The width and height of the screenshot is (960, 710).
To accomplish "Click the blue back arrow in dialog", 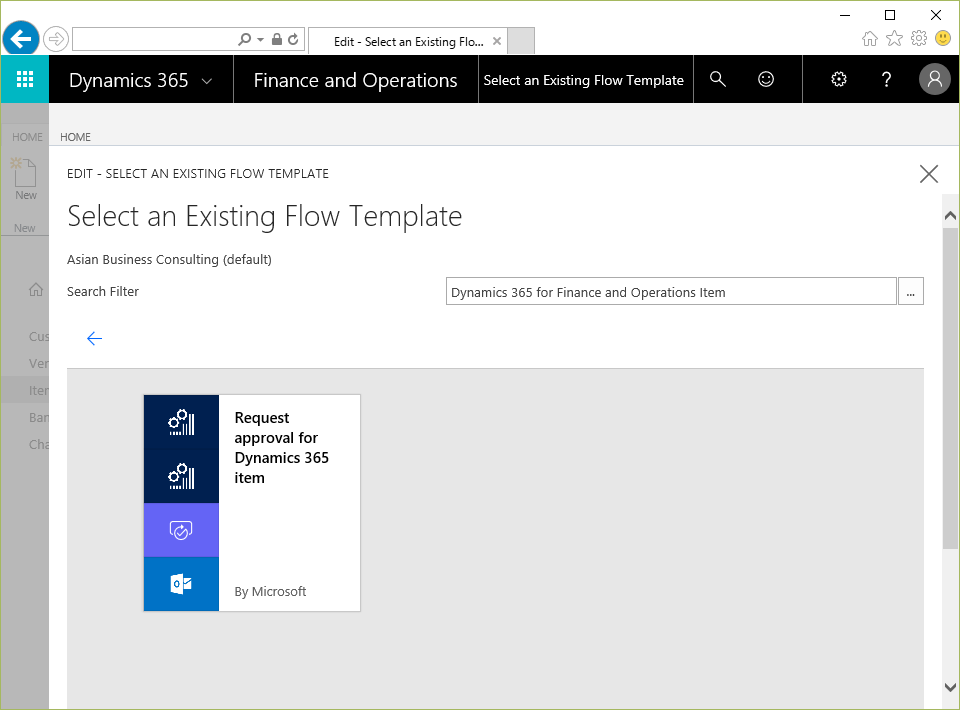I will tap(94, 338).
